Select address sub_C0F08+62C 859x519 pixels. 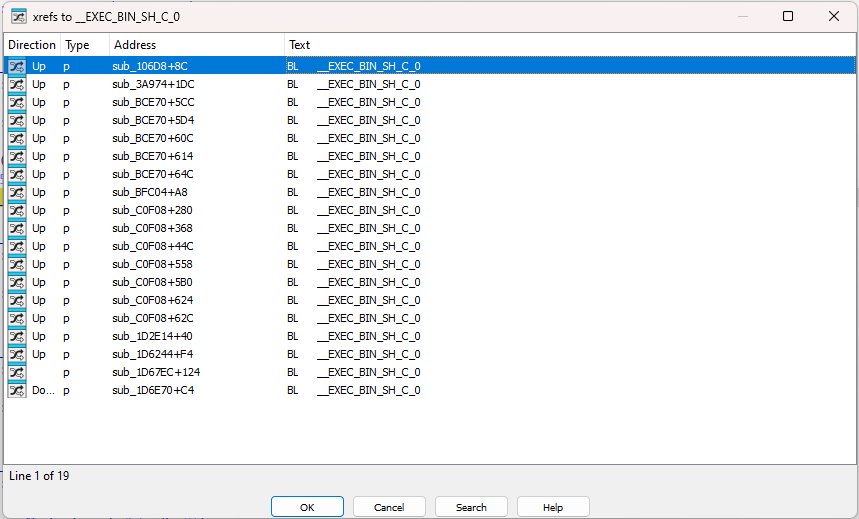[x=153, y=318]
